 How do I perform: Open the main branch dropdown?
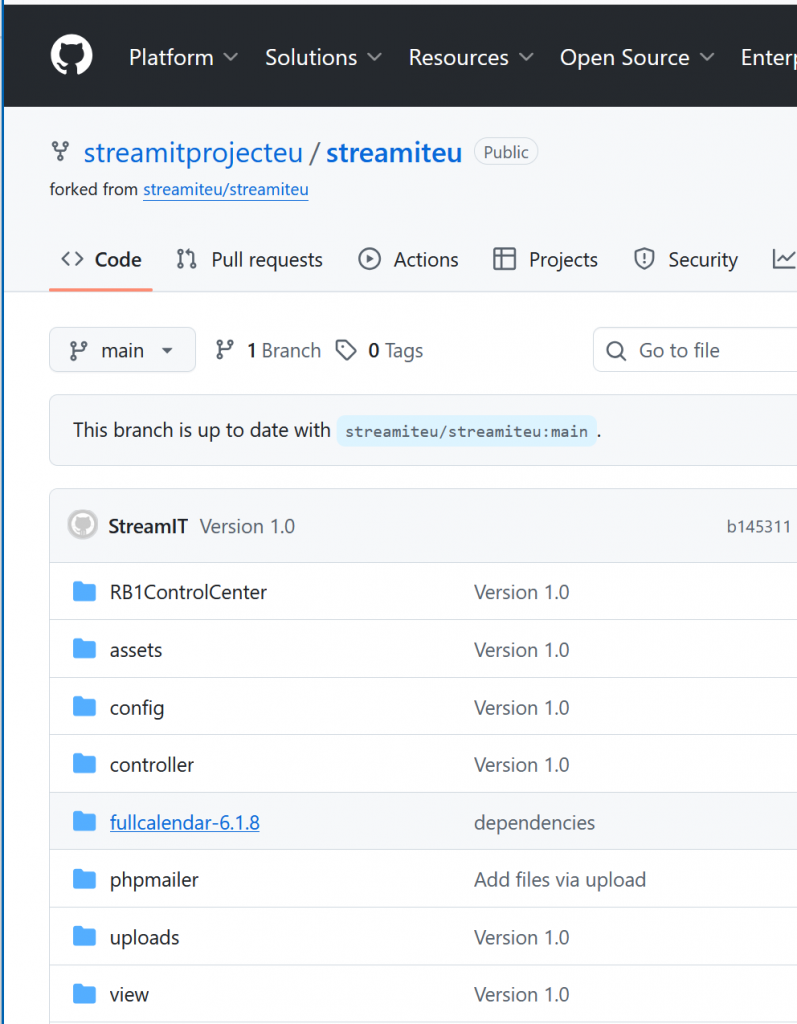[122, 351]
